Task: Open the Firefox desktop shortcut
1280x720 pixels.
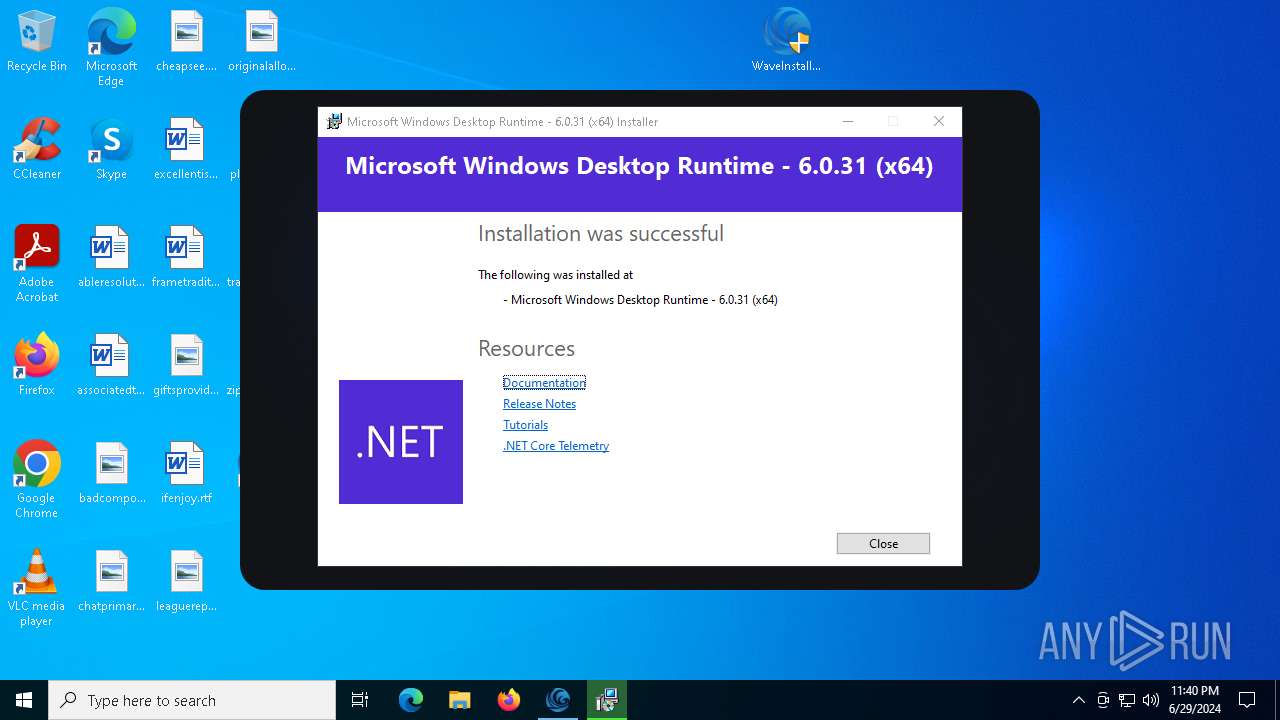Action: tap(37, 366)
